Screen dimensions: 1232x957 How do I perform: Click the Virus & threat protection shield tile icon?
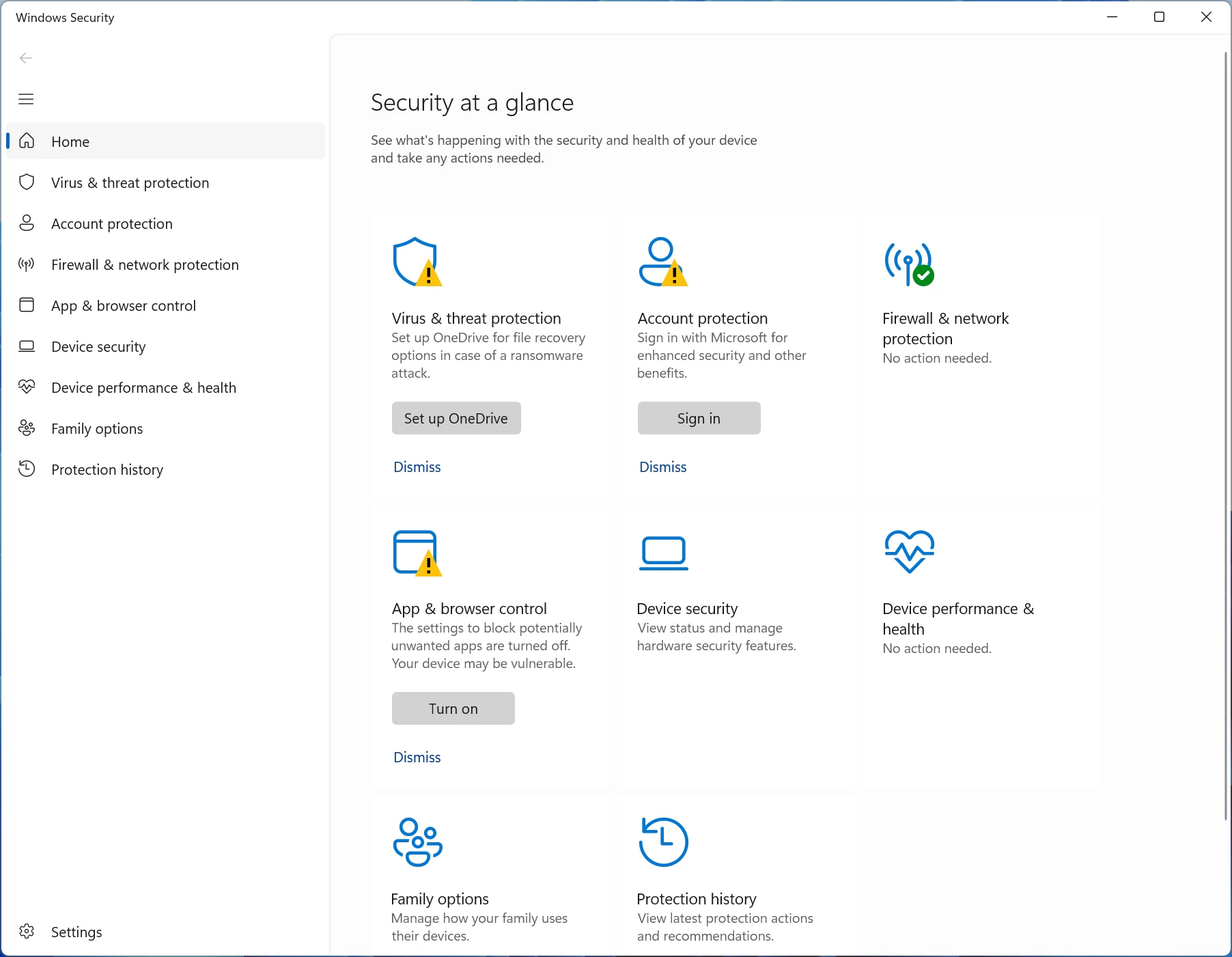[416, 262]
